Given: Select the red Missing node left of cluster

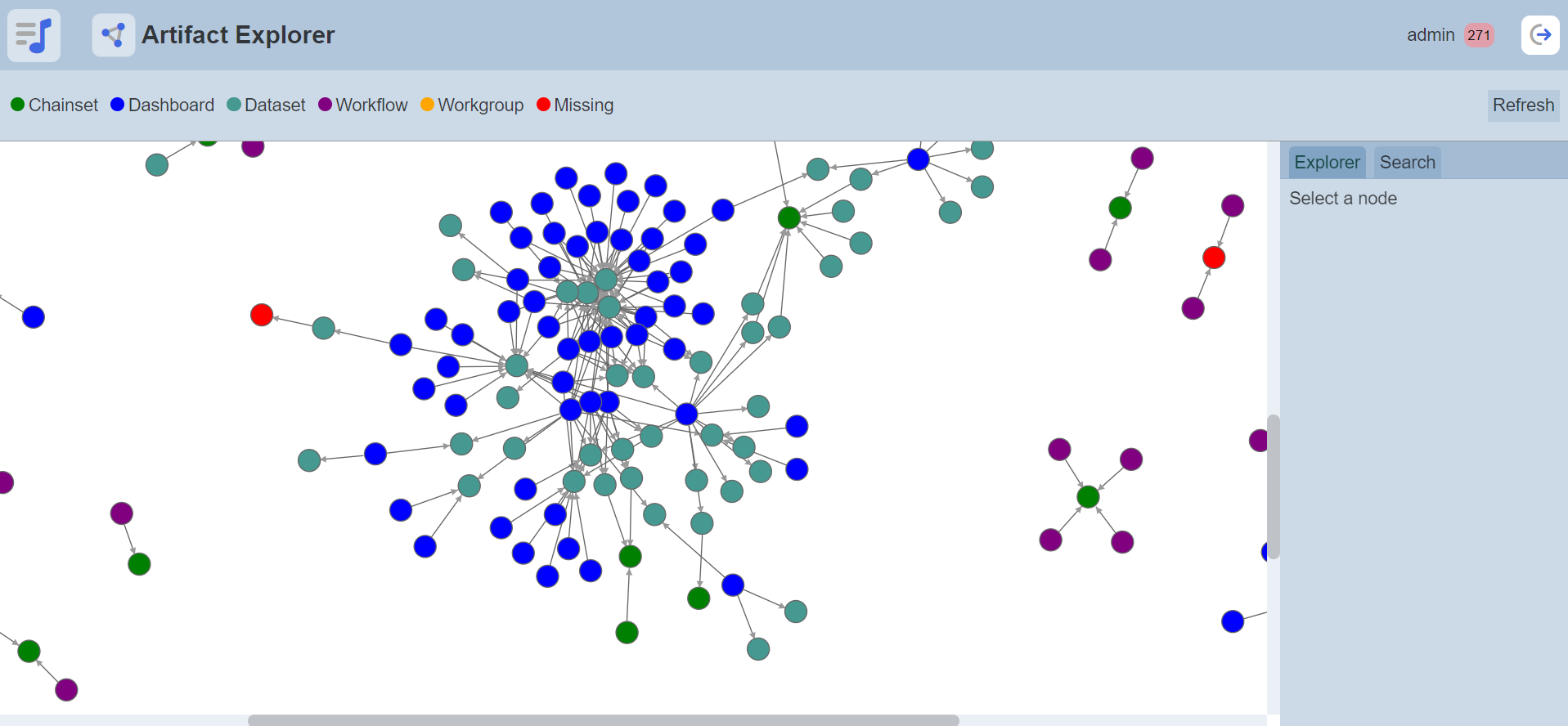Looking at the screenshot, I should point(262,315).
